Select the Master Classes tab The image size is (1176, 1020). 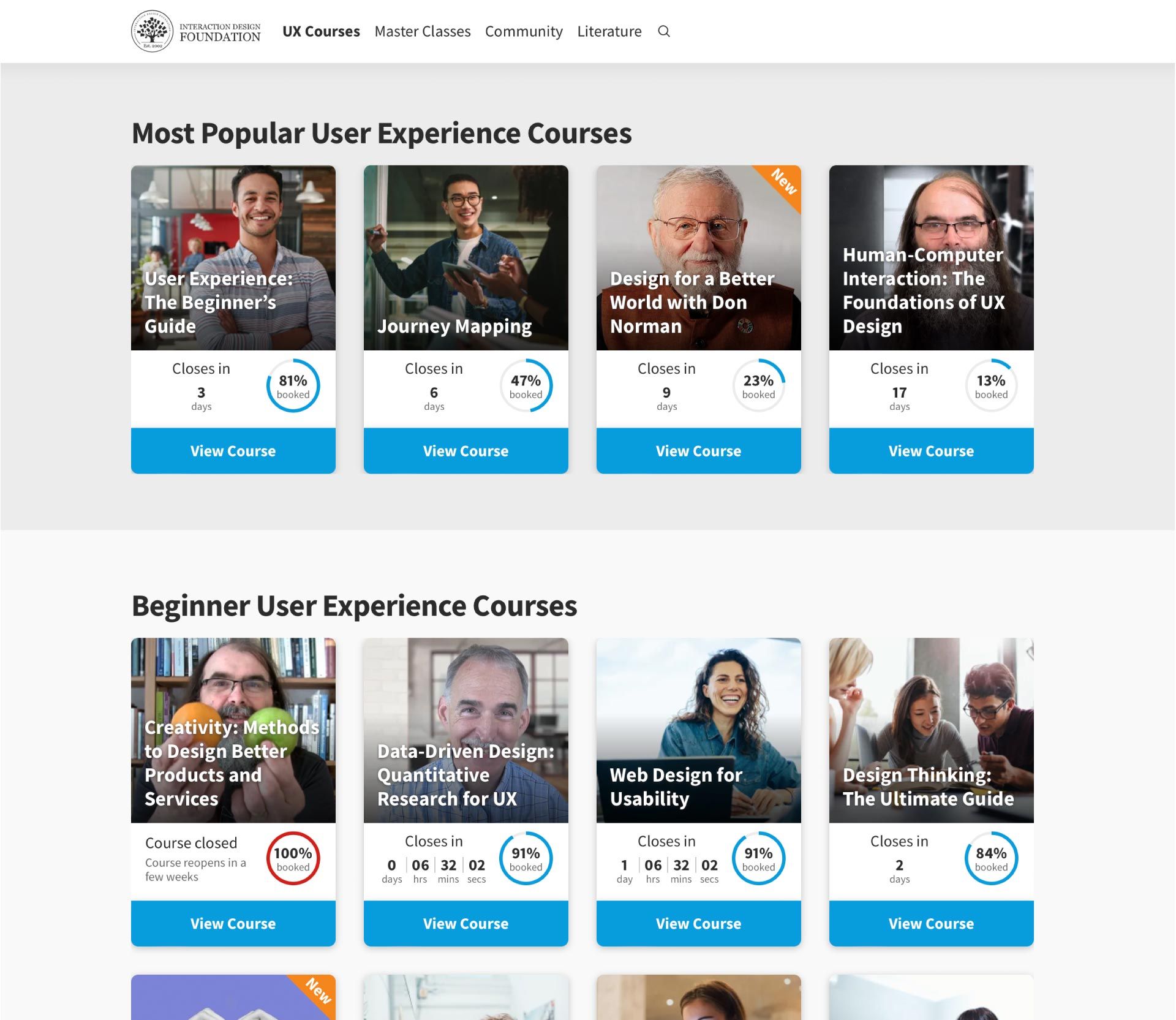(x=422, y=31)
